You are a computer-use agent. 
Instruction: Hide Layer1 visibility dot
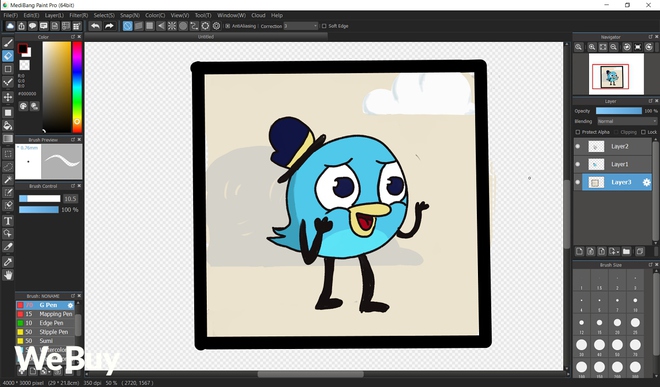pos(578,164)
